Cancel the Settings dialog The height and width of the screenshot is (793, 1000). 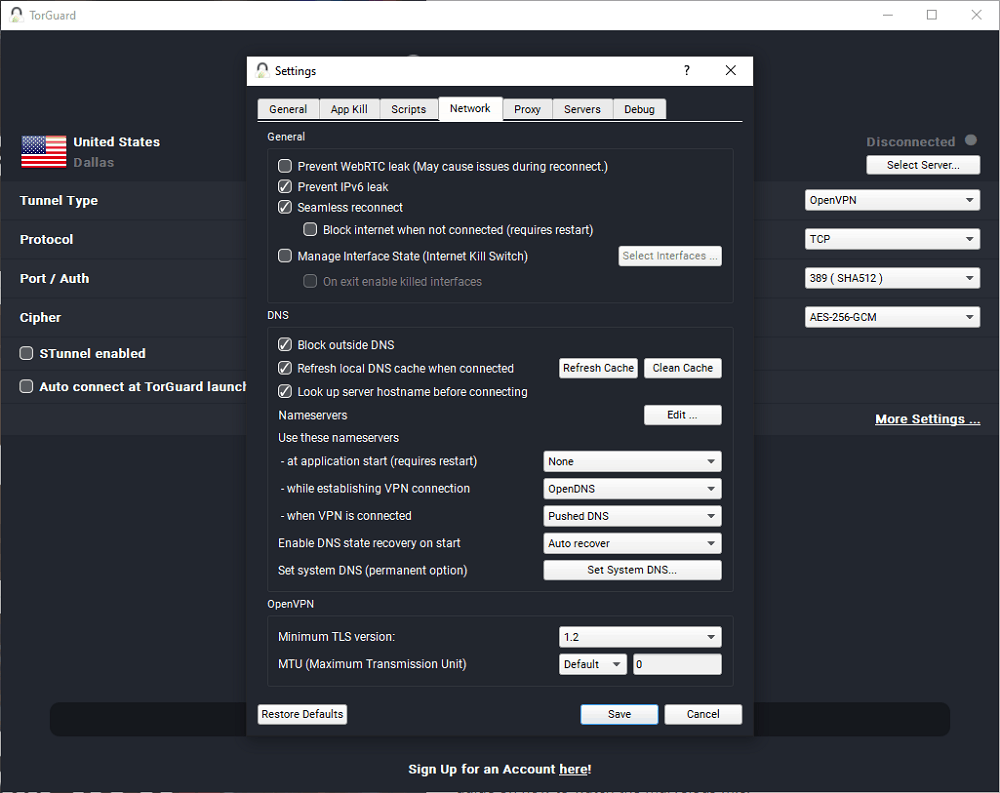703,714
